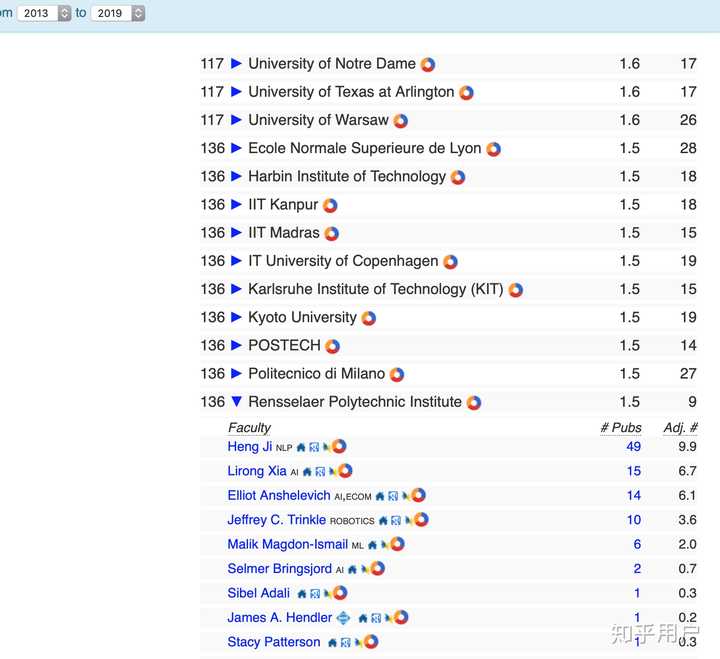Show pie chart for Ecole Normale Superieure de Lyon
This screenshot has height=659, width=720.
tap(493, 149)
